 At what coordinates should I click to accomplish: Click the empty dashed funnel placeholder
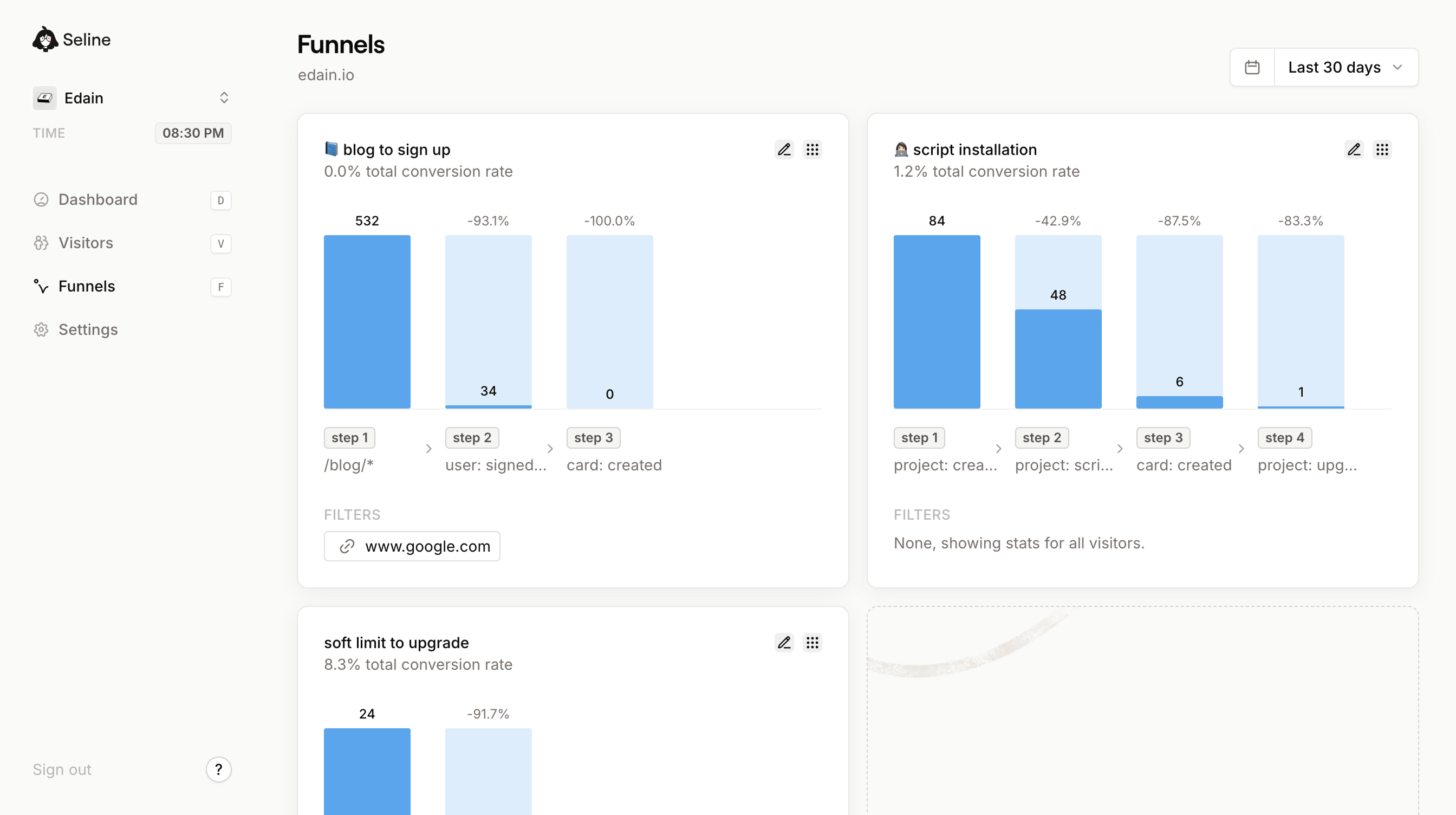tap(1142, 713)
